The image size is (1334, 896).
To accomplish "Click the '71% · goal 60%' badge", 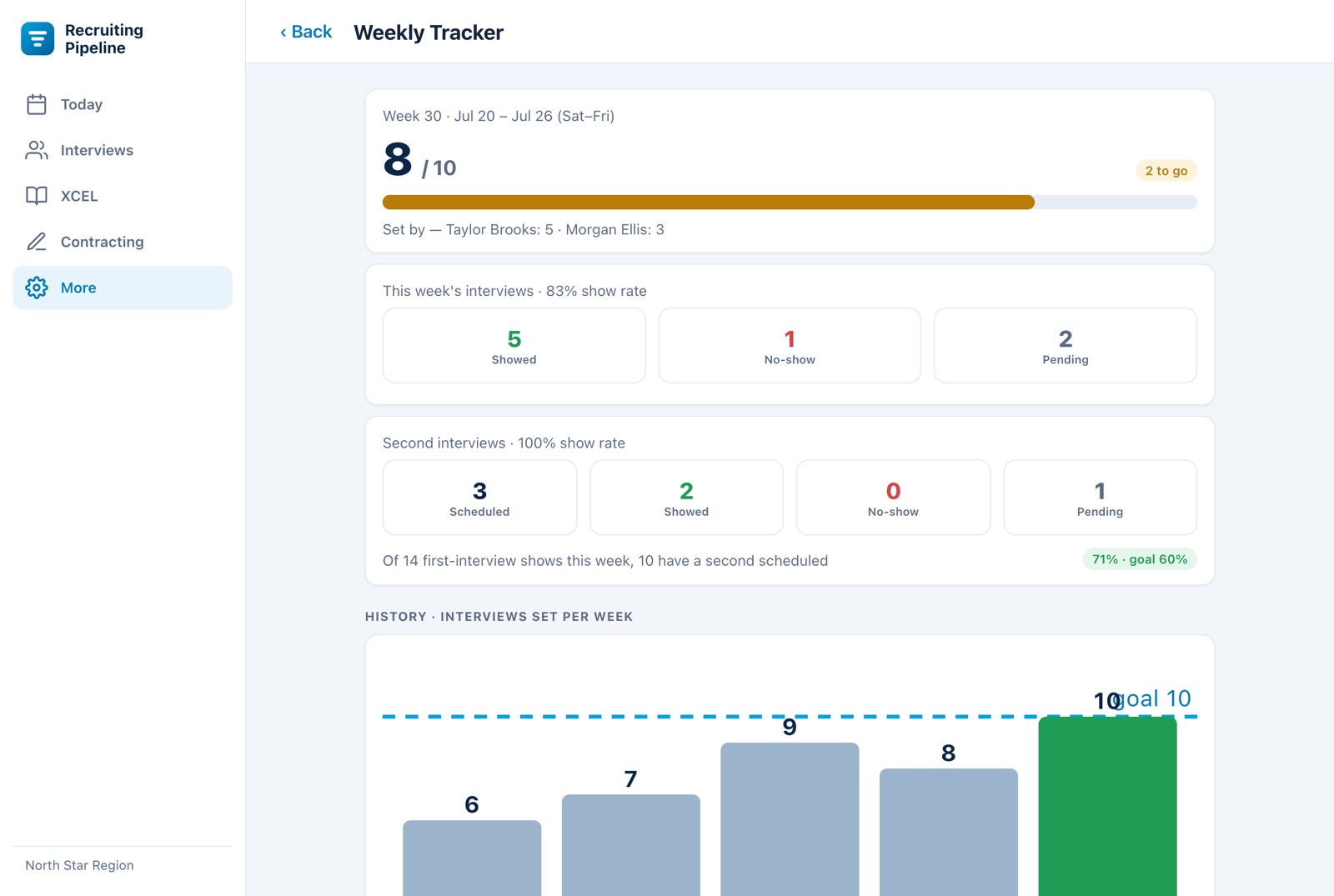I will pyautogui.click(x=1140, y=559).
